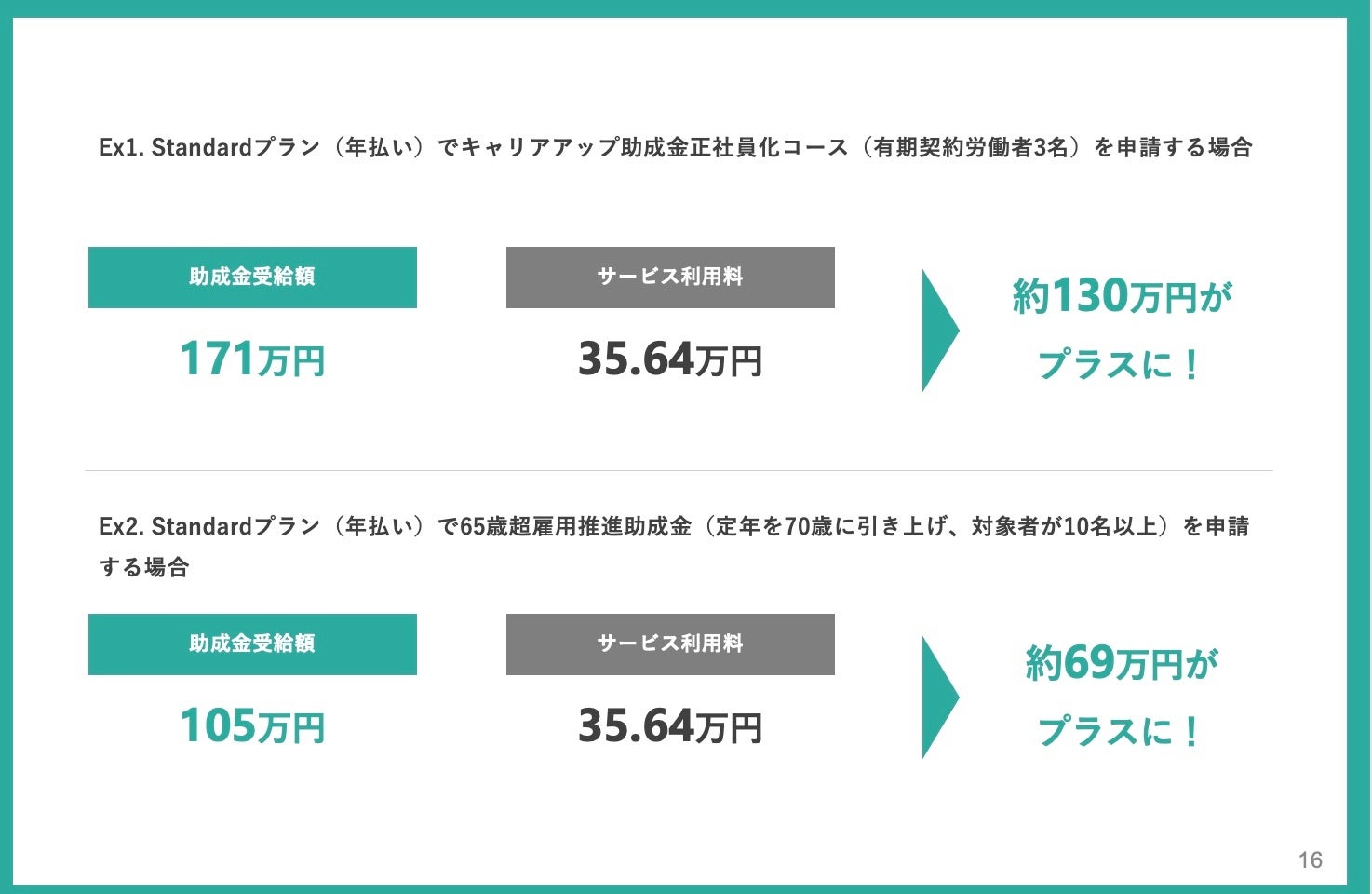1372x894 pixels.
Task: Click the 約130万円が result text
Action: tap(1122, 297)
